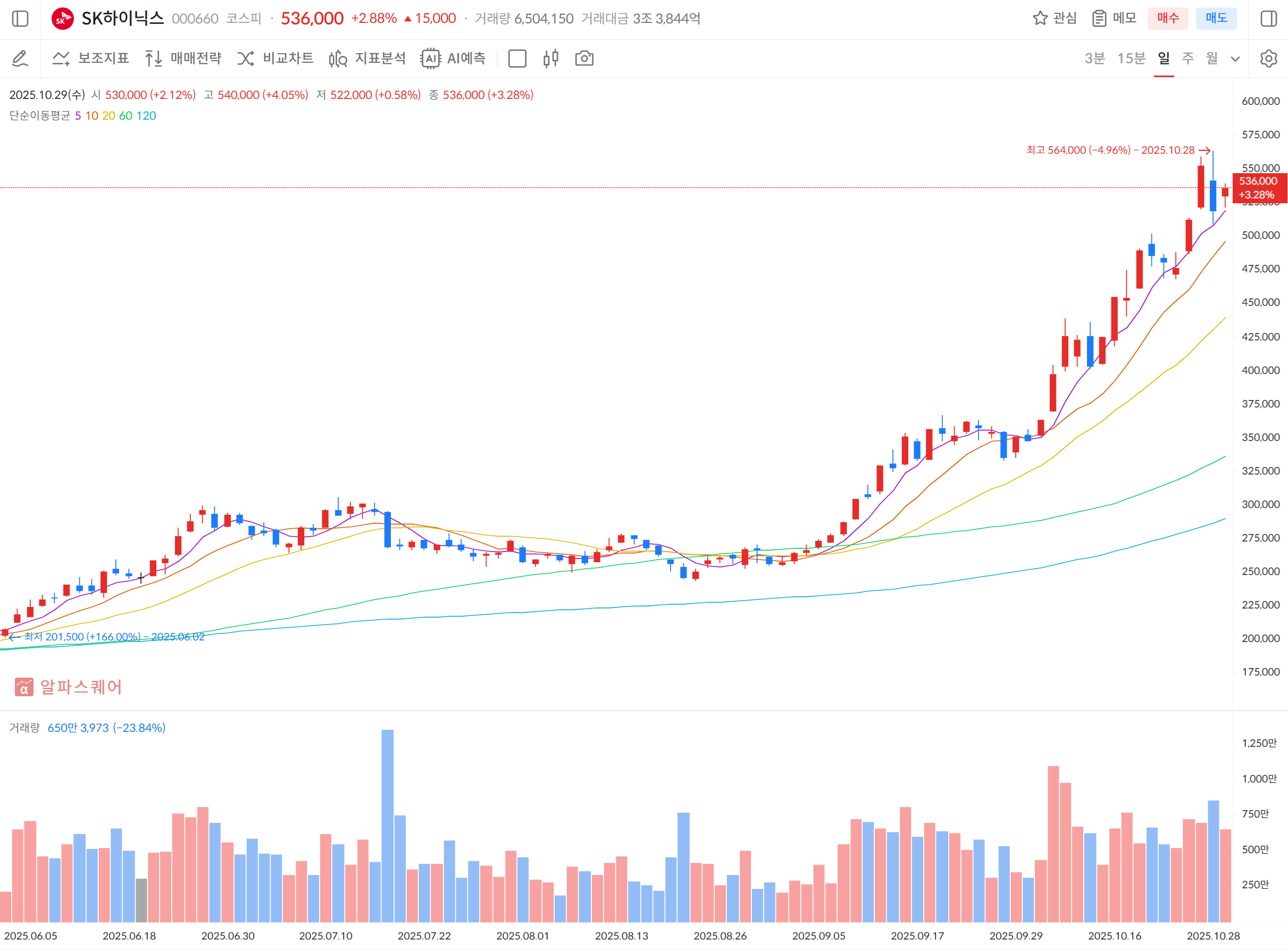The height and width of the screenshot is (950, 1288).
Task: Switch to the 주 weekly tab
Action: (1187, 58)
